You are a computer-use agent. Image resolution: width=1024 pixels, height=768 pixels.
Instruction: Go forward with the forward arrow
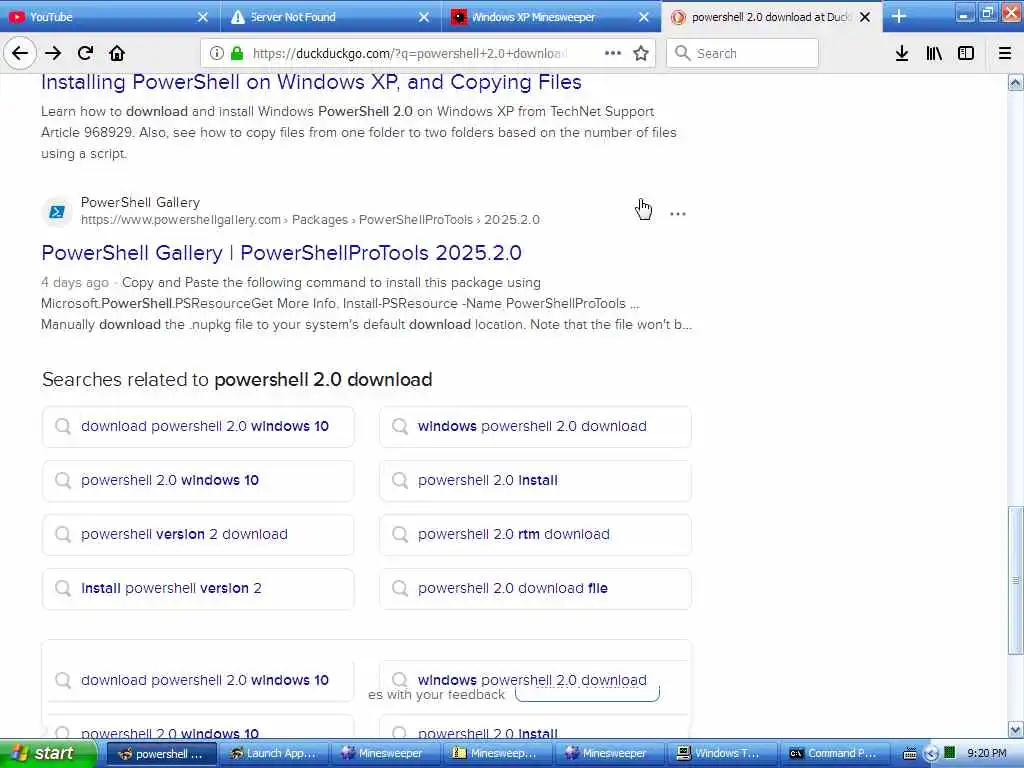click(53, 54)
